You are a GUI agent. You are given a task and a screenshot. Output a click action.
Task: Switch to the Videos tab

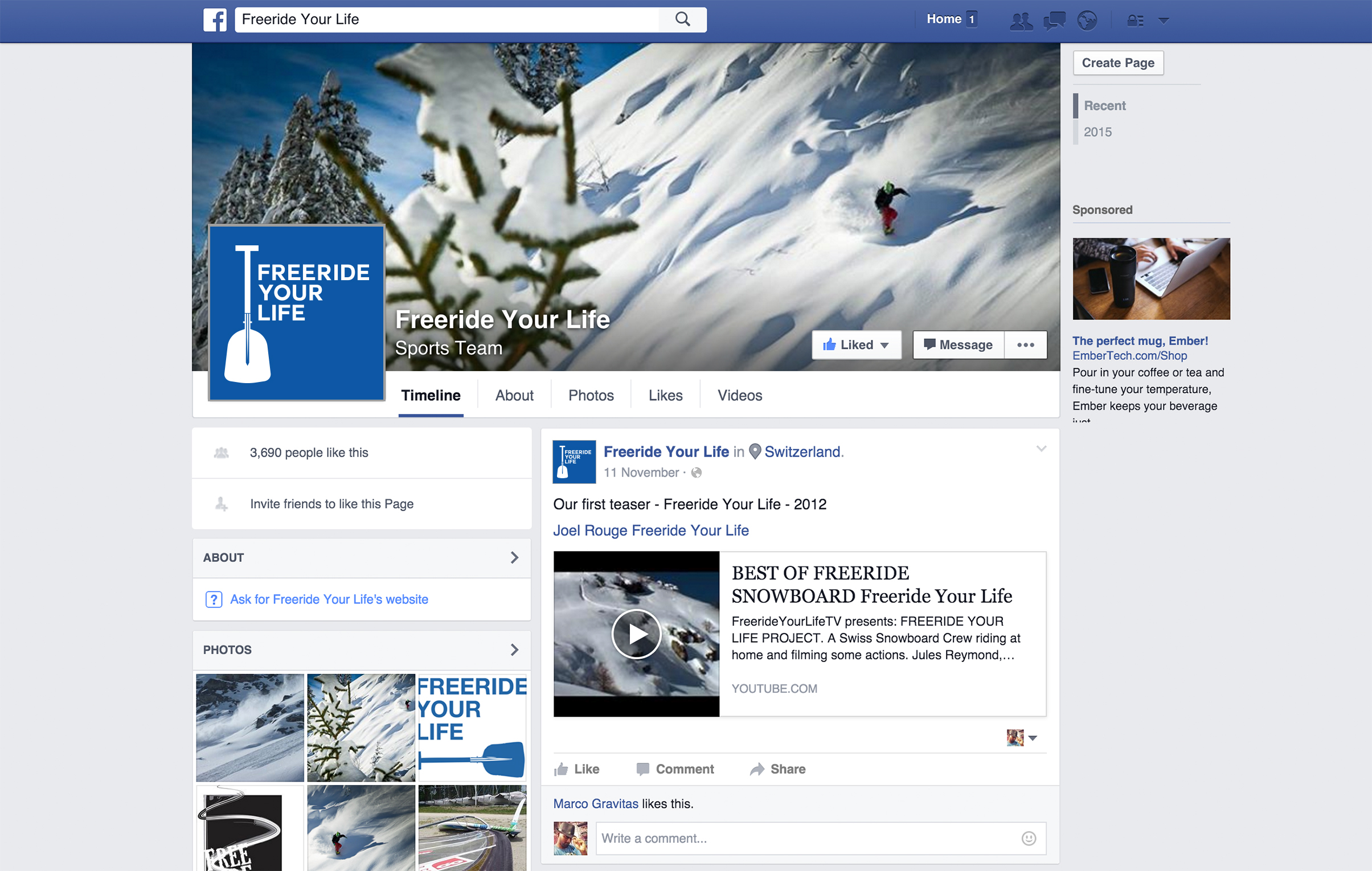tap(739, 395)
